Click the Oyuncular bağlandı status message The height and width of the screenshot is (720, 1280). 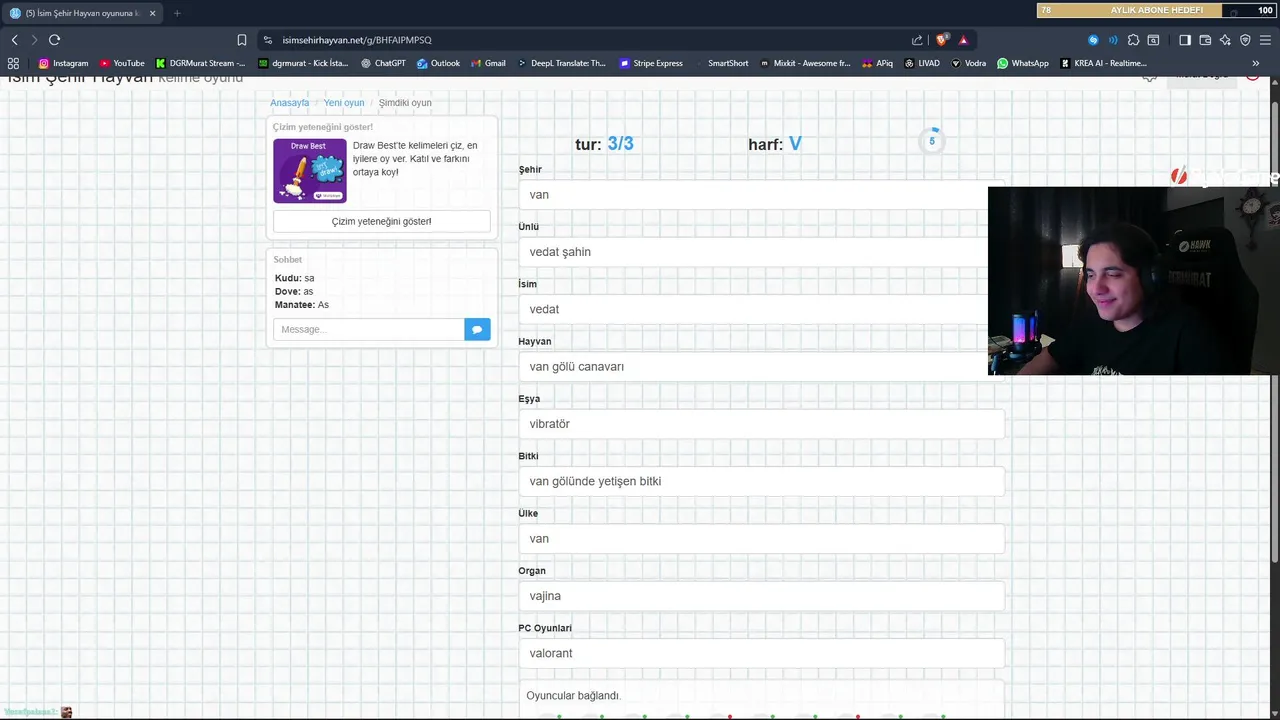(574, 696)
